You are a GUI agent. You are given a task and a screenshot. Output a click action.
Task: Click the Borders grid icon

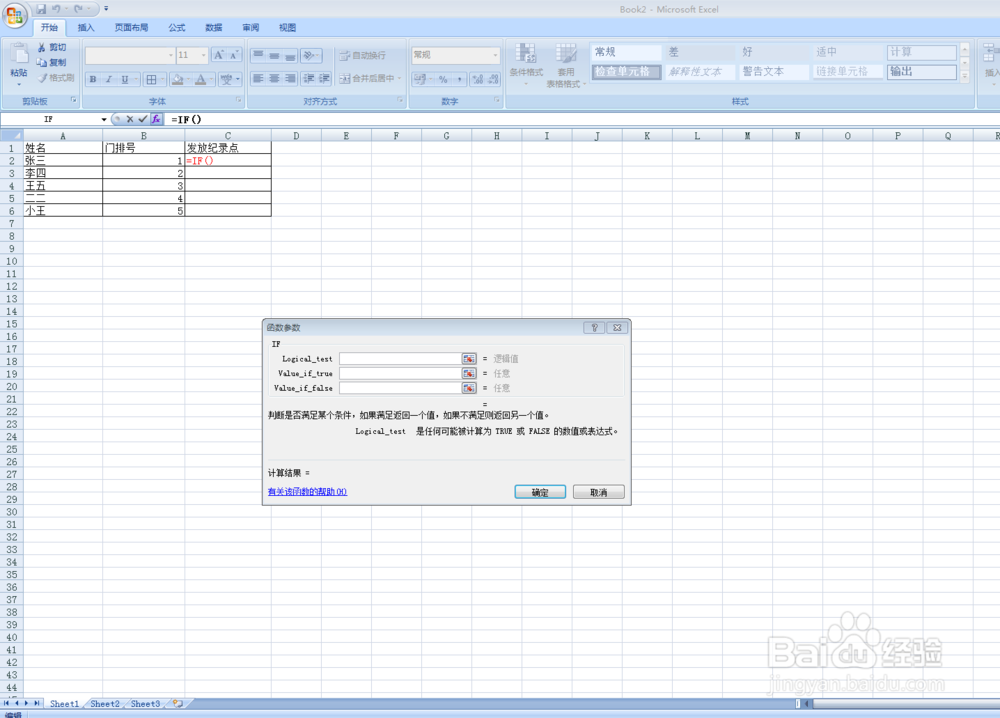click(x=151, y=79)
